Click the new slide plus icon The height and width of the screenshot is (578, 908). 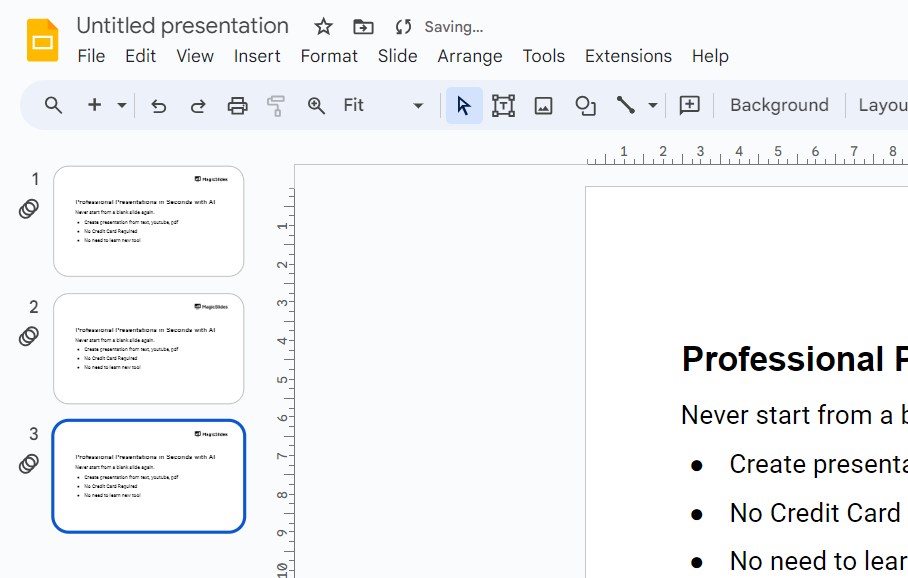tap(95, 105)
